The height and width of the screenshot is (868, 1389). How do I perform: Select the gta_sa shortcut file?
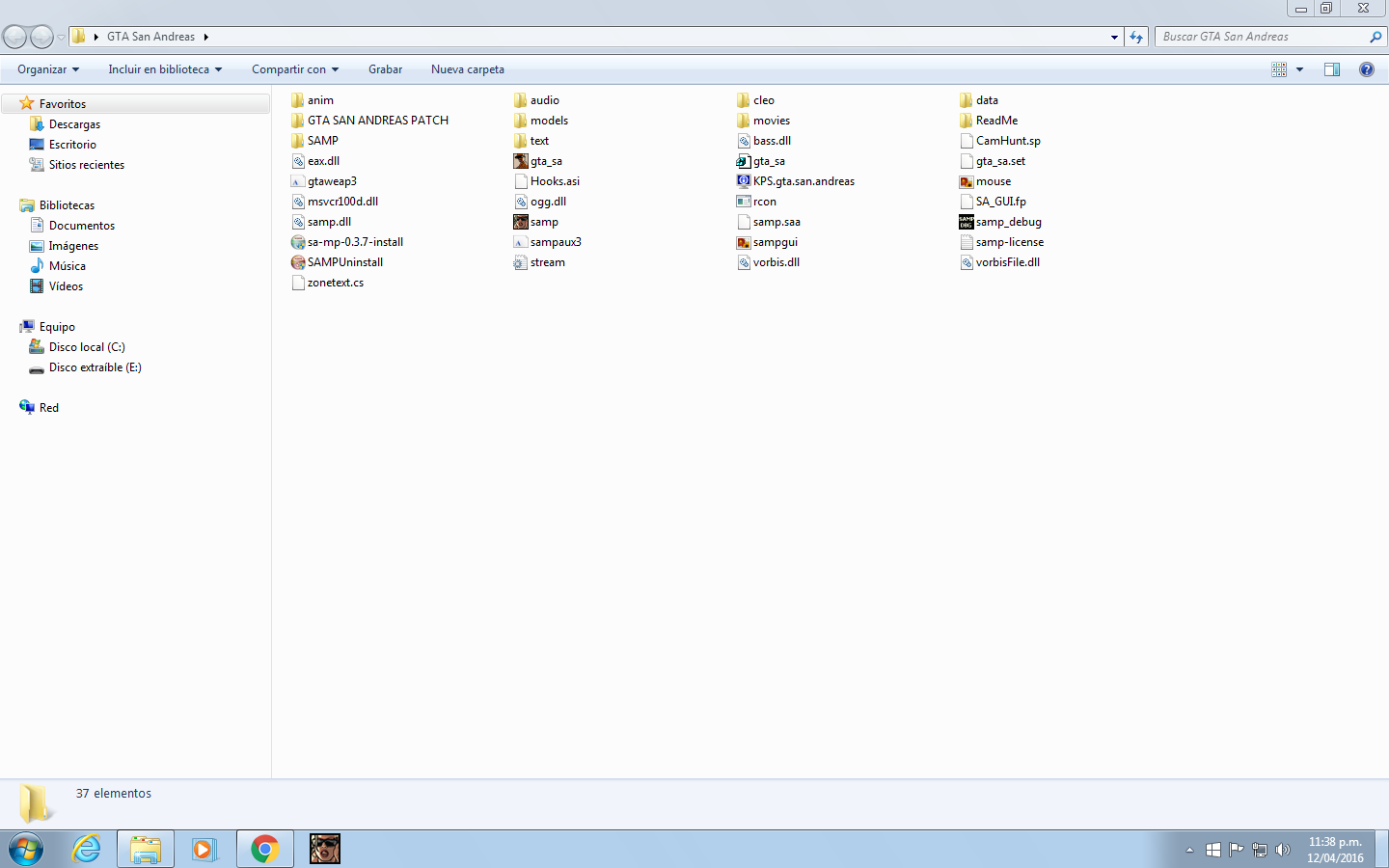[760, 161]
